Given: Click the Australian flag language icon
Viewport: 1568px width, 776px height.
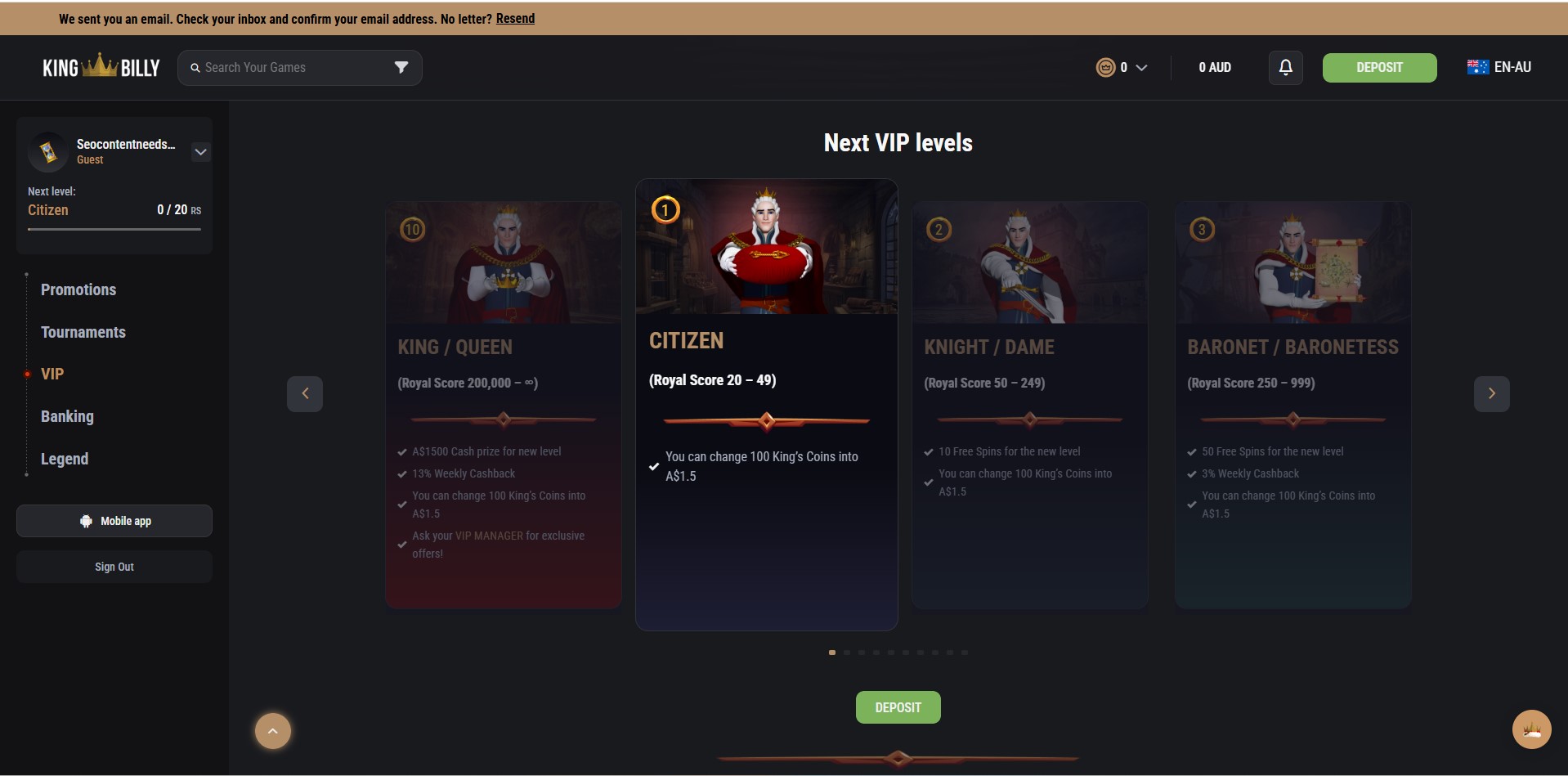Looking at the screenshot, I should point(1478,67).
